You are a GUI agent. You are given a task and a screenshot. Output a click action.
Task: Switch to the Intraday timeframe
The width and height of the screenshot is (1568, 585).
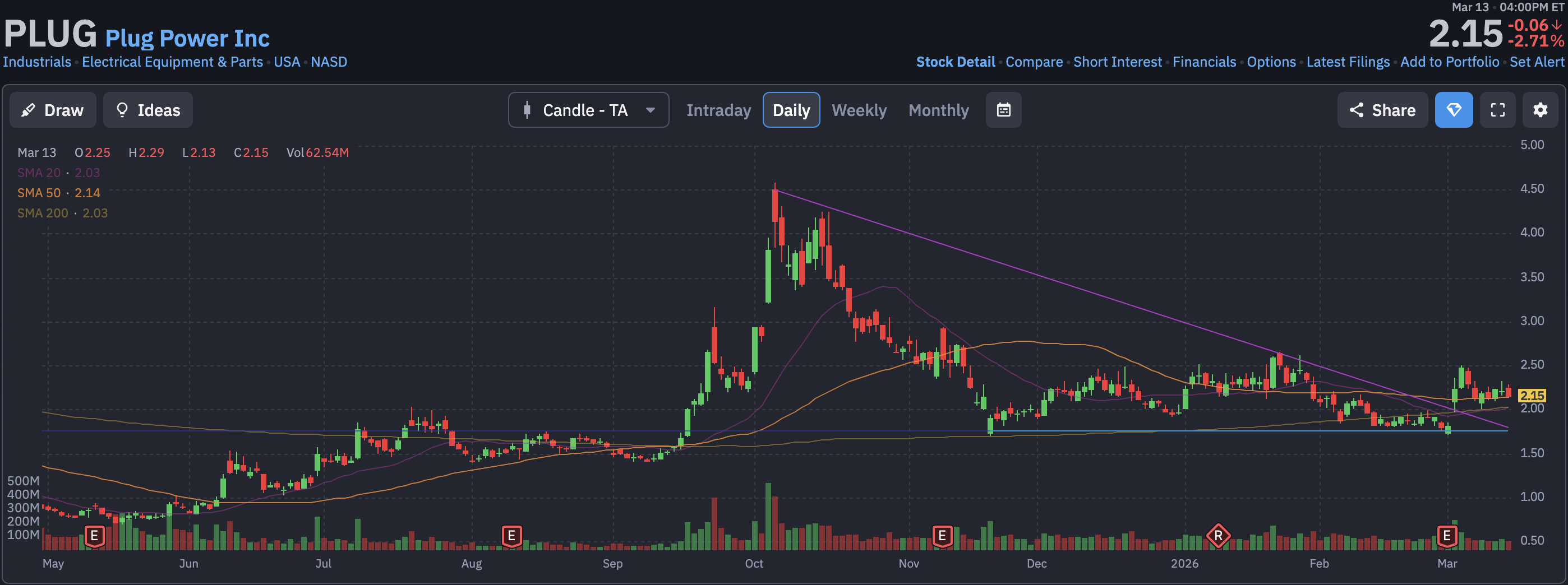pyautogui.click(x=719, y=110)
